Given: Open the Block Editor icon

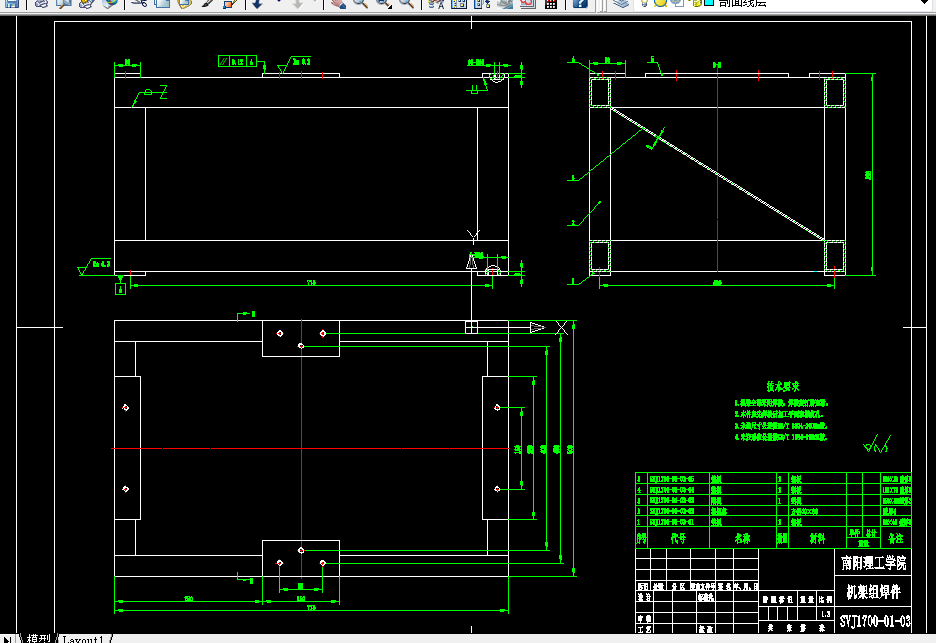Looking at the screenshot, I should pos(230,3).
